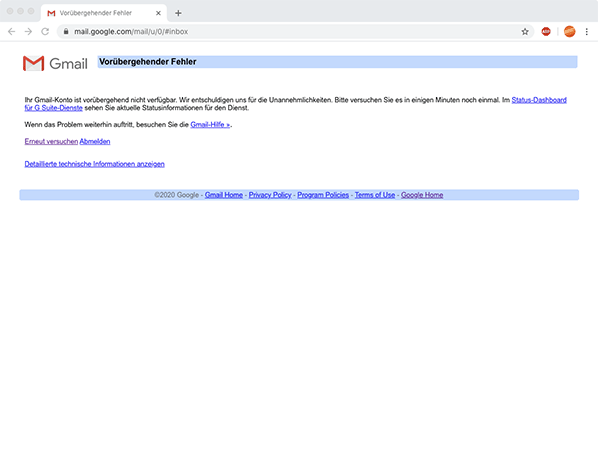Open the Terms of Use footer link
Viewport: 598px width, 458px height.
pyautogui.click(x=375, y=195)
